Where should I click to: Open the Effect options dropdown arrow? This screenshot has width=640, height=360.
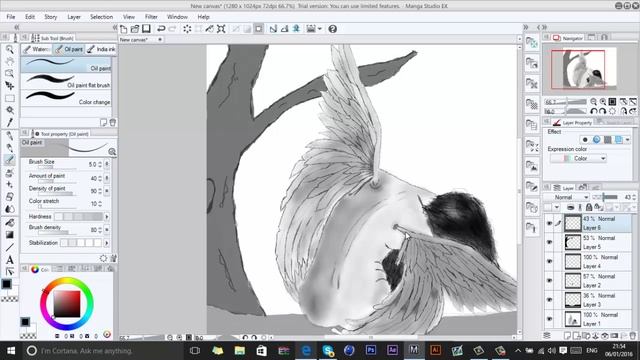[x=627, y=140]
